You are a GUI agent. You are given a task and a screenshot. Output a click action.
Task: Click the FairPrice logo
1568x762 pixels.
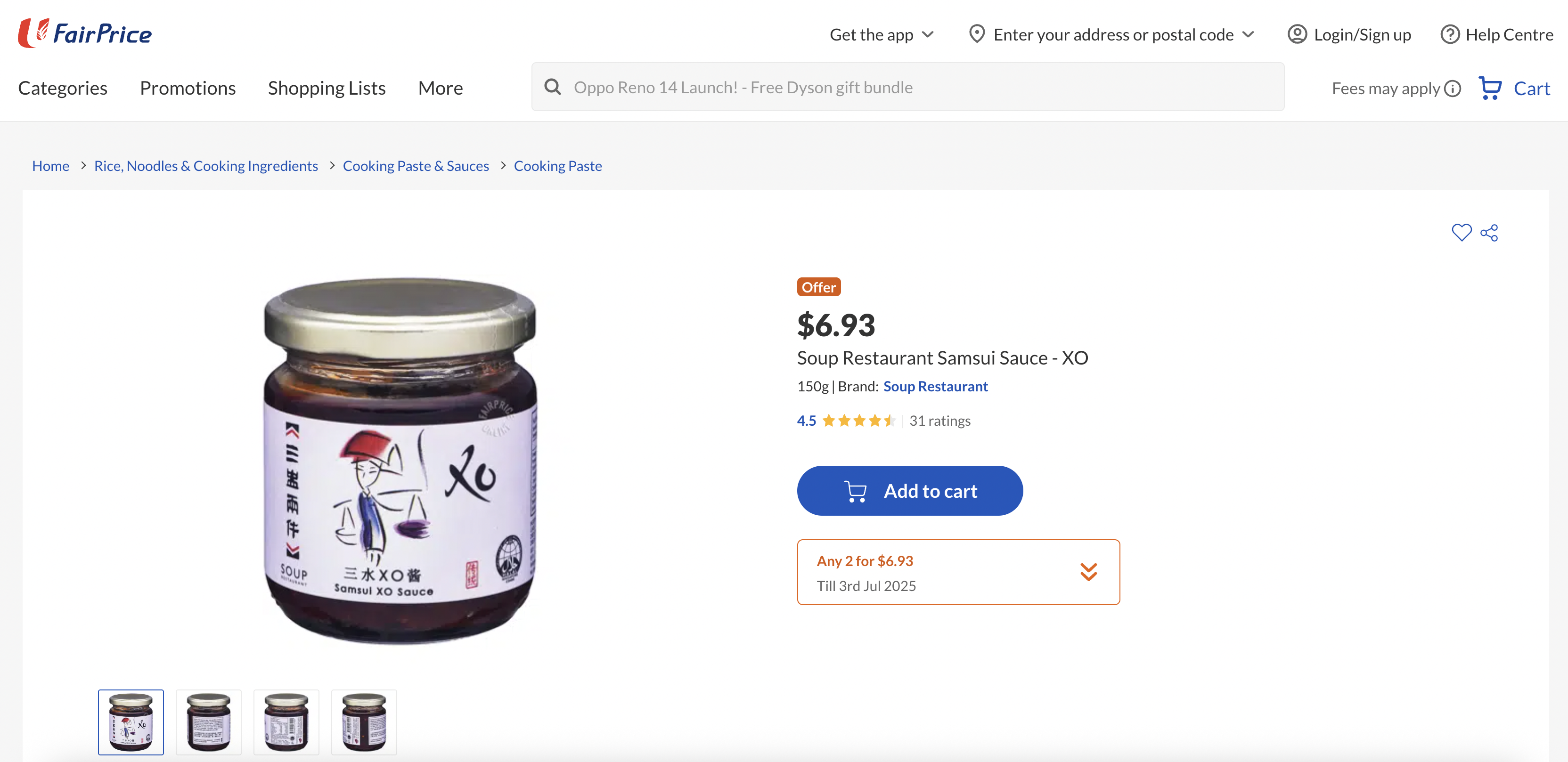tap(85, 33)
